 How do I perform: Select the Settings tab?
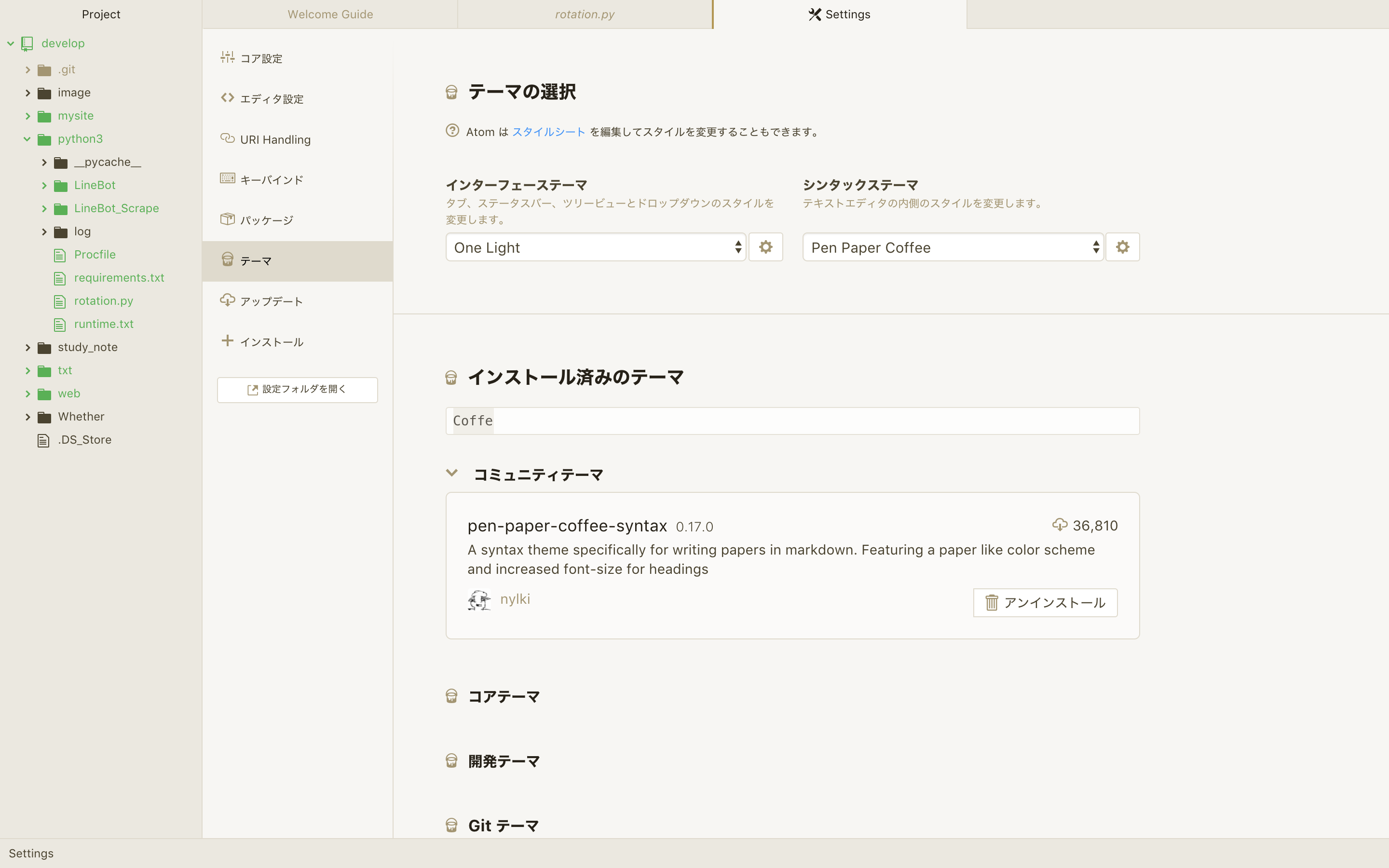click(840, 14)
